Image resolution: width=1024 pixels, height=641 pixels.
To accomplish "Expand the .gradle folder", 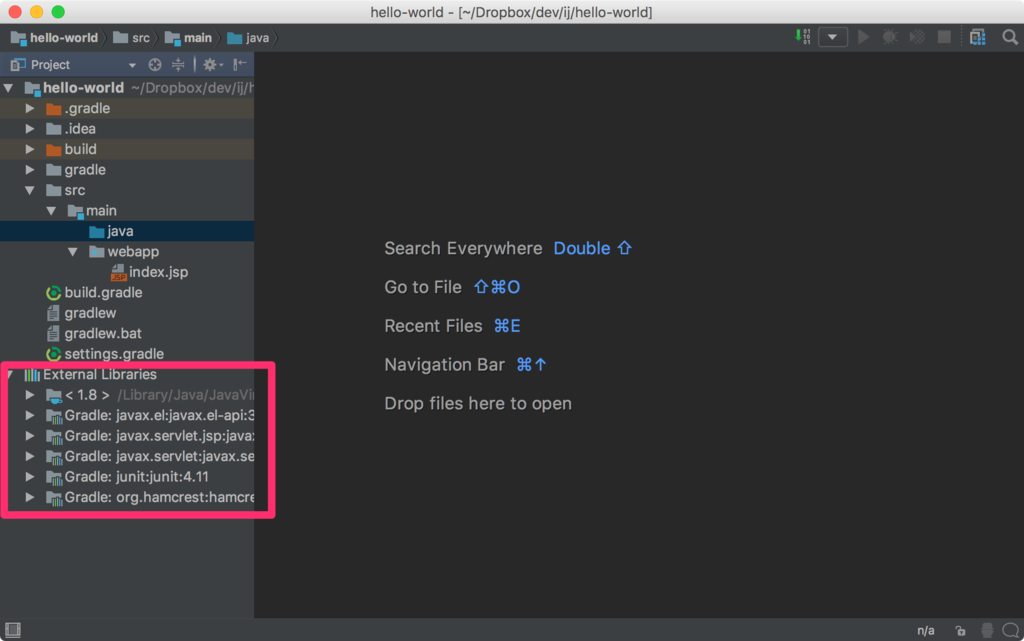I will [x=29, y=108].
